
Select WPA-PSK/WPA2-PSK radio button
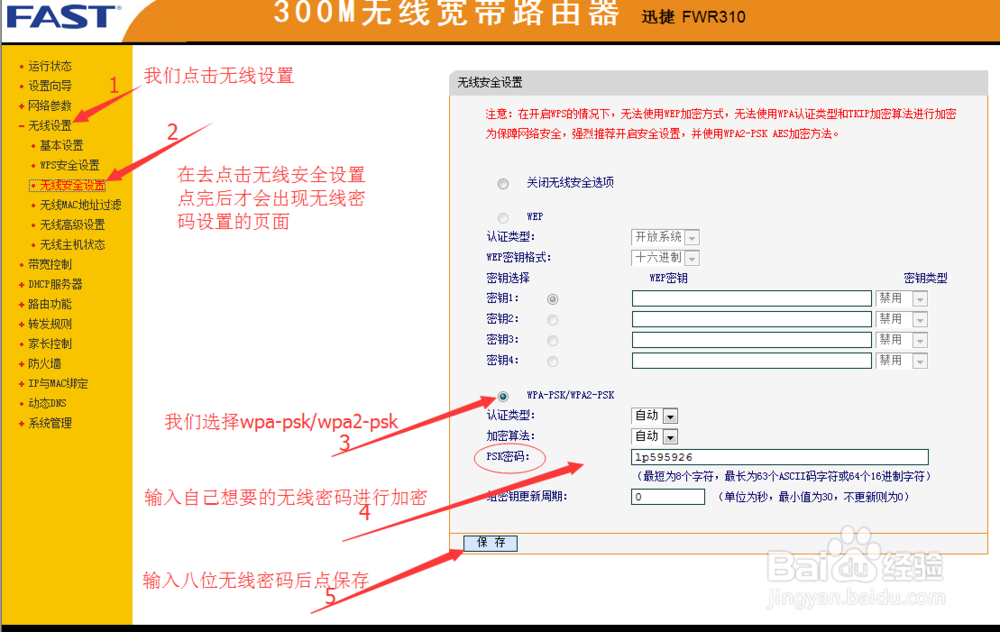tap(503, 396)
